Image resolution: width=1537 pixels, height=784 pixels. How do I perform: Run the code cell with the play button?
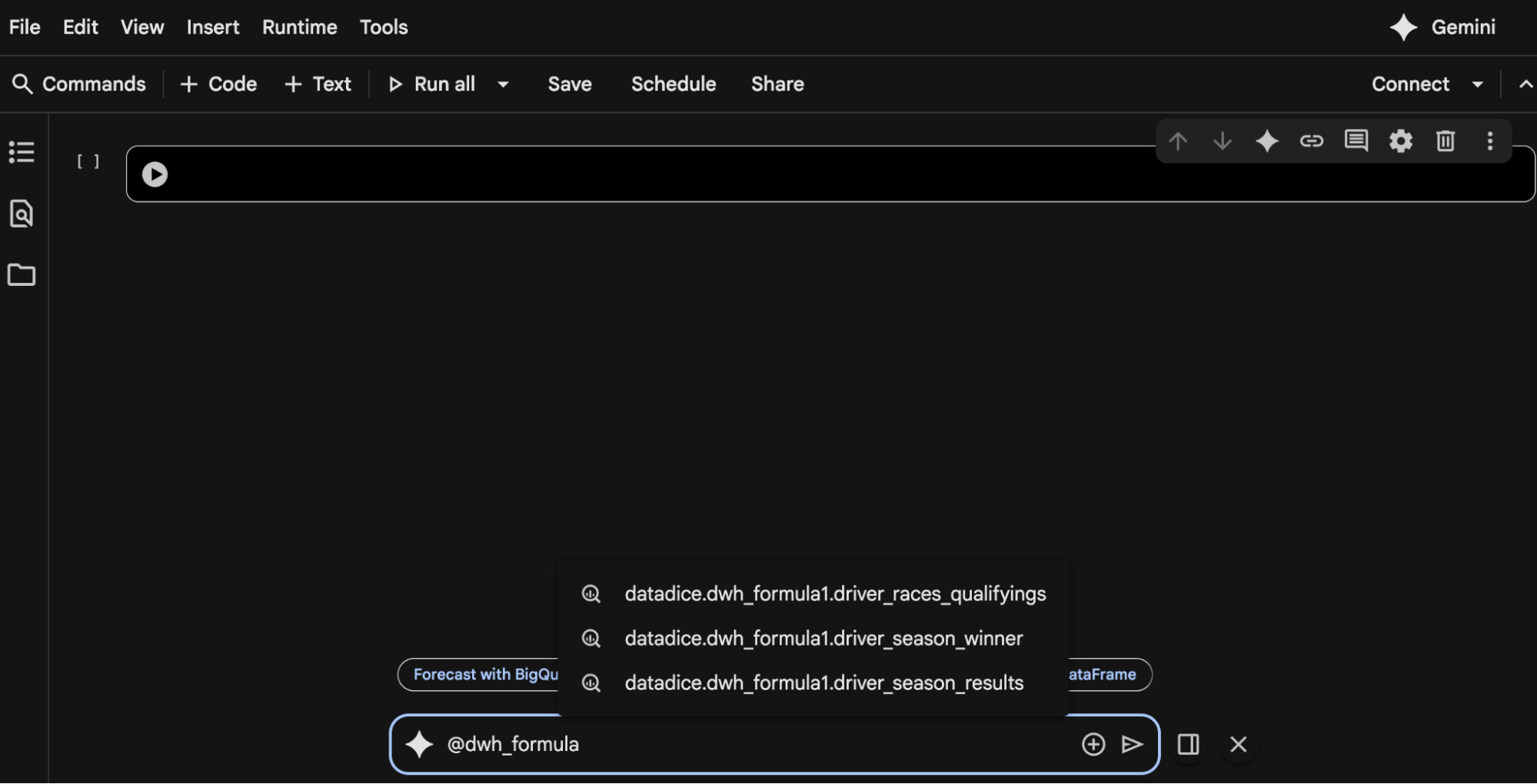pos(155,174)
